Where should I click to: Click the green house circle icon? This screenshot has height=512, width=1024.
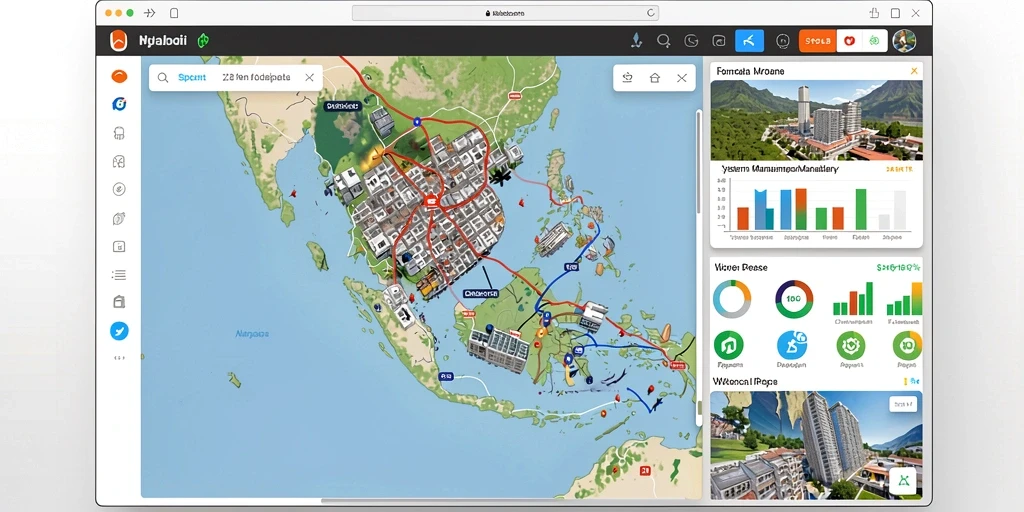click(x=729, y=345)
